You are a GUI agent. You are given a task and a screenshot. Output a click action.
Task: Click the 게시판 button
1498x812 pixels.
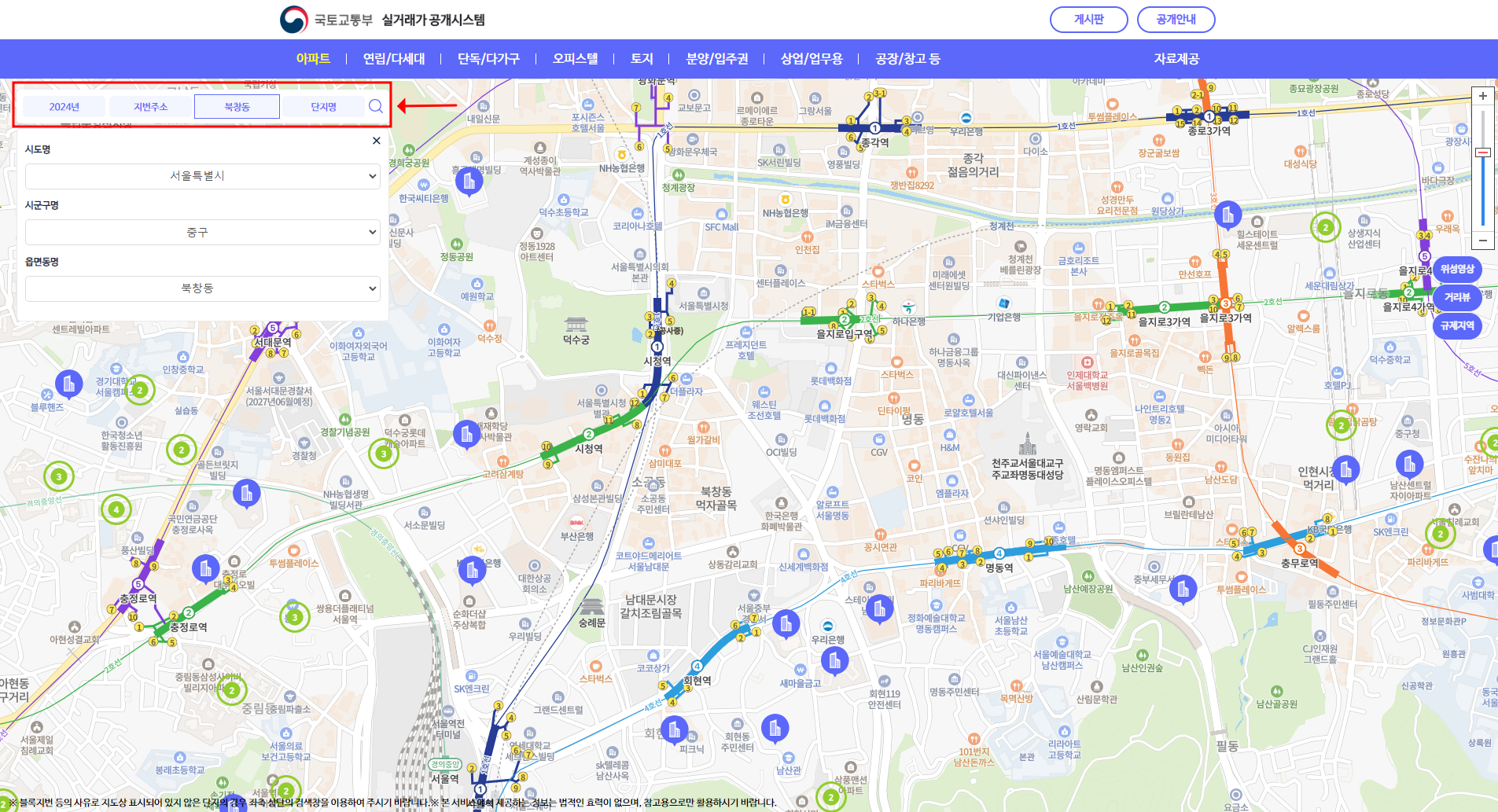tap(1089, 20)
